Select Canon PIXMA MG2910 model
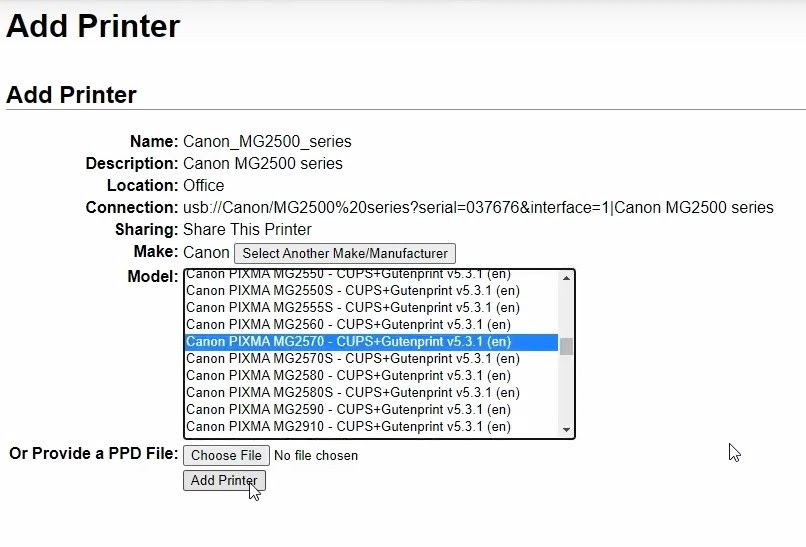The height and width of the screenshot is (547, 806). 371,426
